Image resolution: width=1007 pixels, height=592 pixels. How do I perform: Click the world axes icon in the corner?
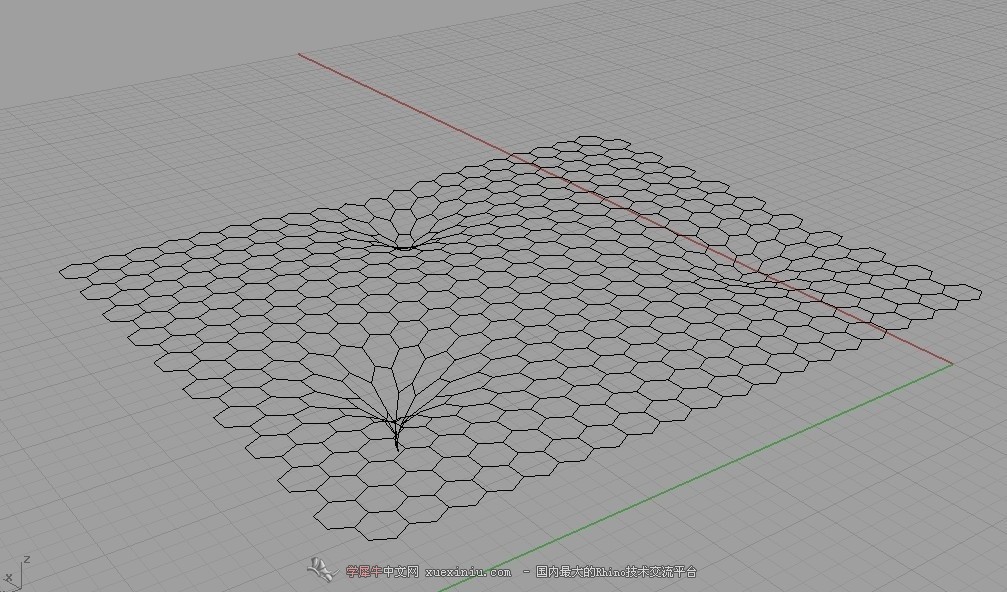[x=14, y=573]
